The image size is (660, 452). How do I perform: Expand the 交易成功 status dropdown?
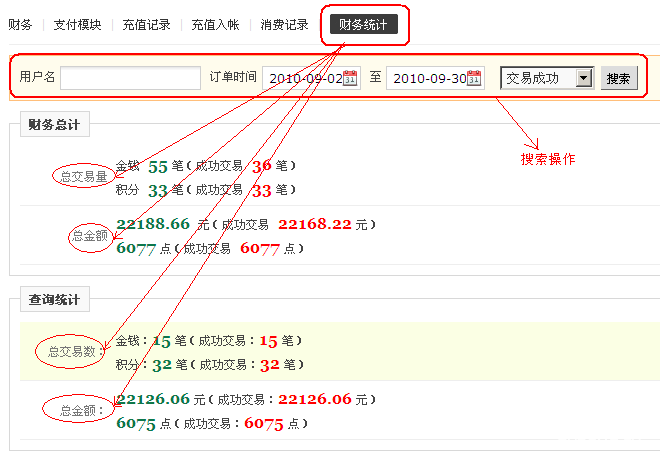[585, 78]
